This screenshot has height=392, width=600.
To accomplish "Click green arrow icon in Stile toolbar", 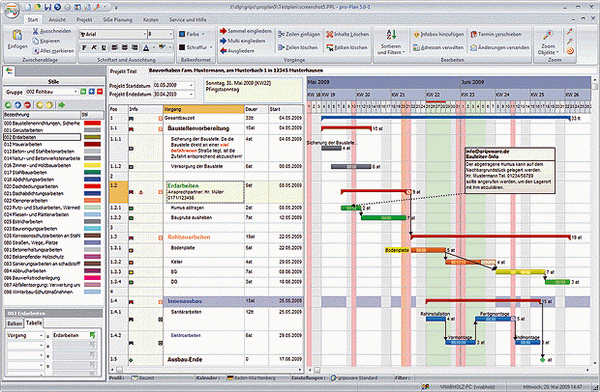I will [62, 105].
